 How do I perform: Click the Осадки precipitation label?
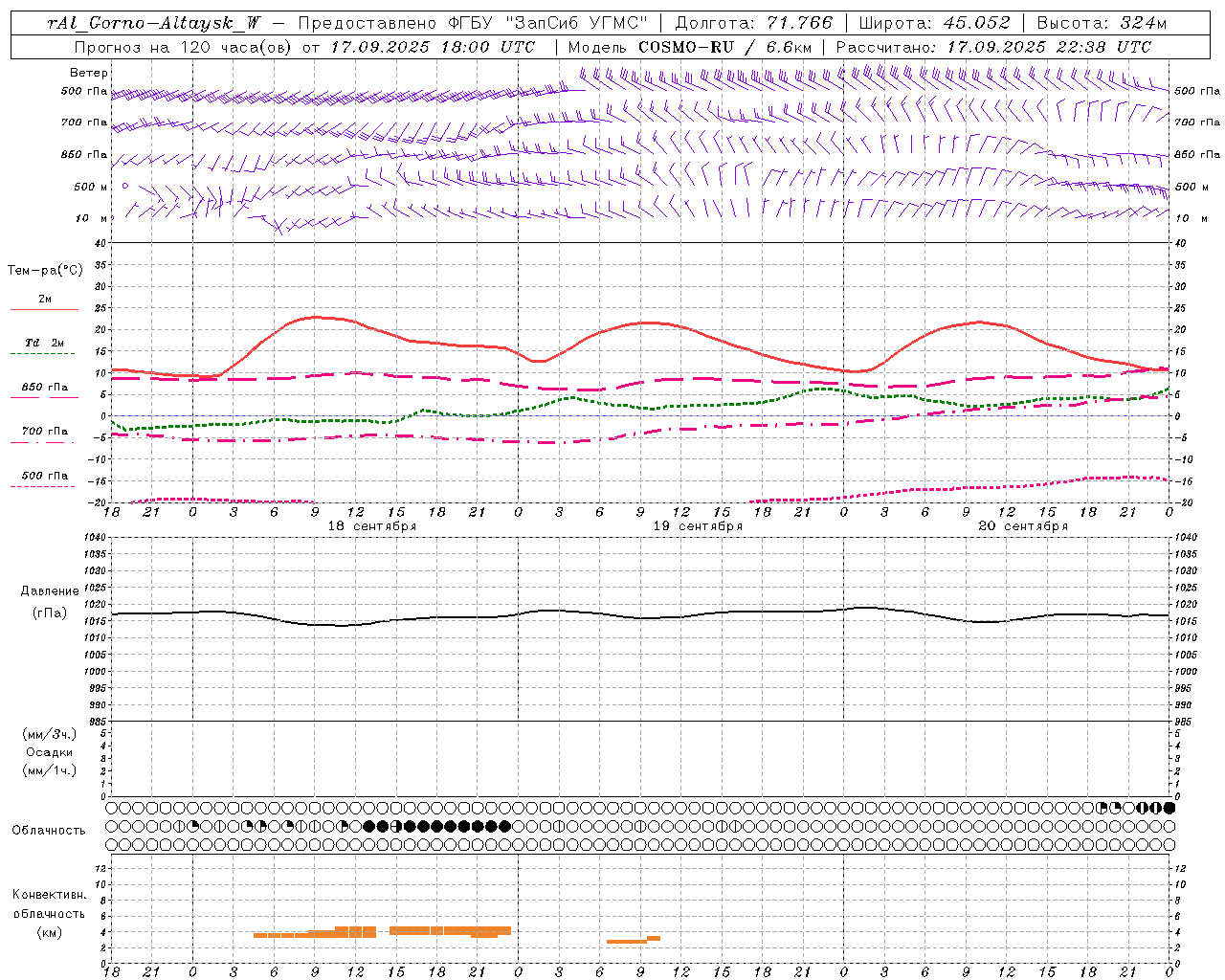[x=50, y=752]
